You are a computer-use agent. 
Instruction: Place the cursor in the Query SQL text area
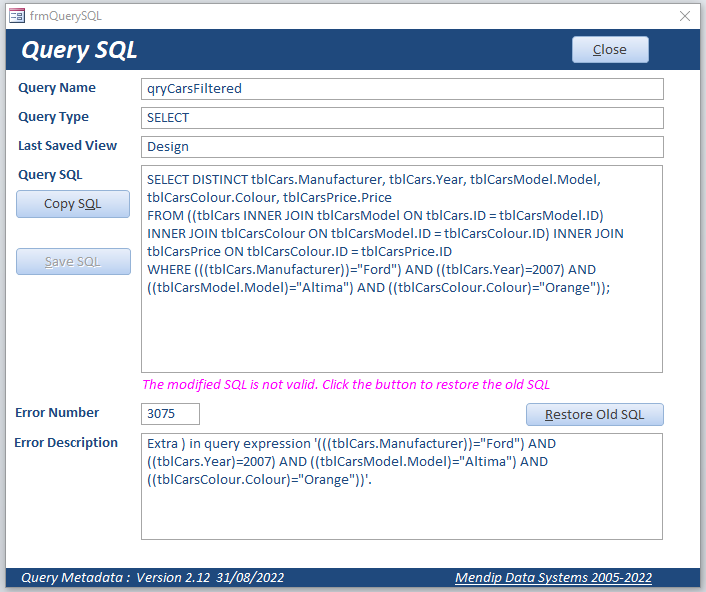(x=402, y=269)
